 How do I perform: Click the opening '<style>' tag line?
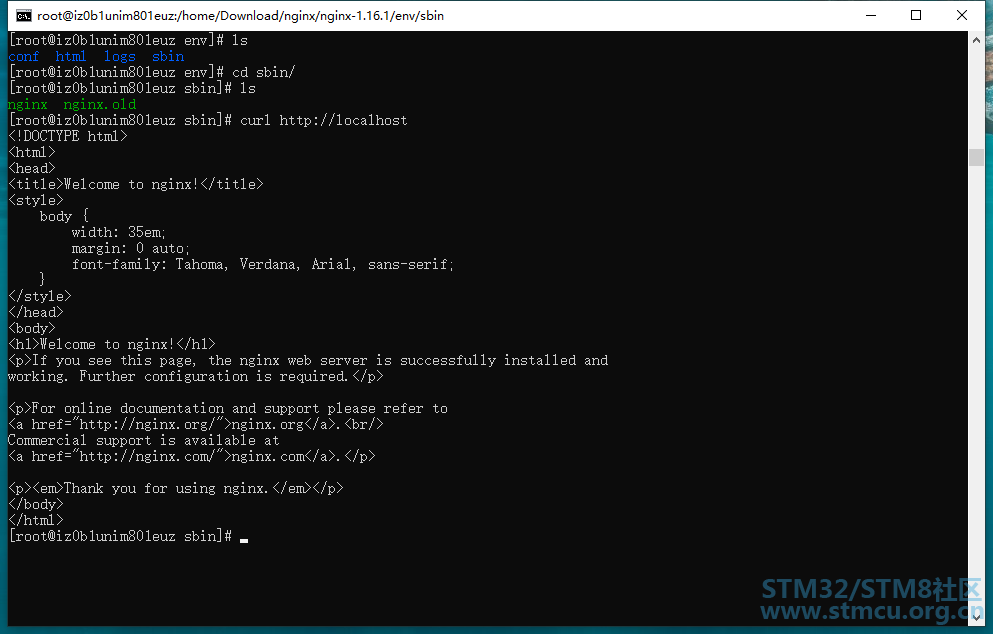tap(36, 200)
